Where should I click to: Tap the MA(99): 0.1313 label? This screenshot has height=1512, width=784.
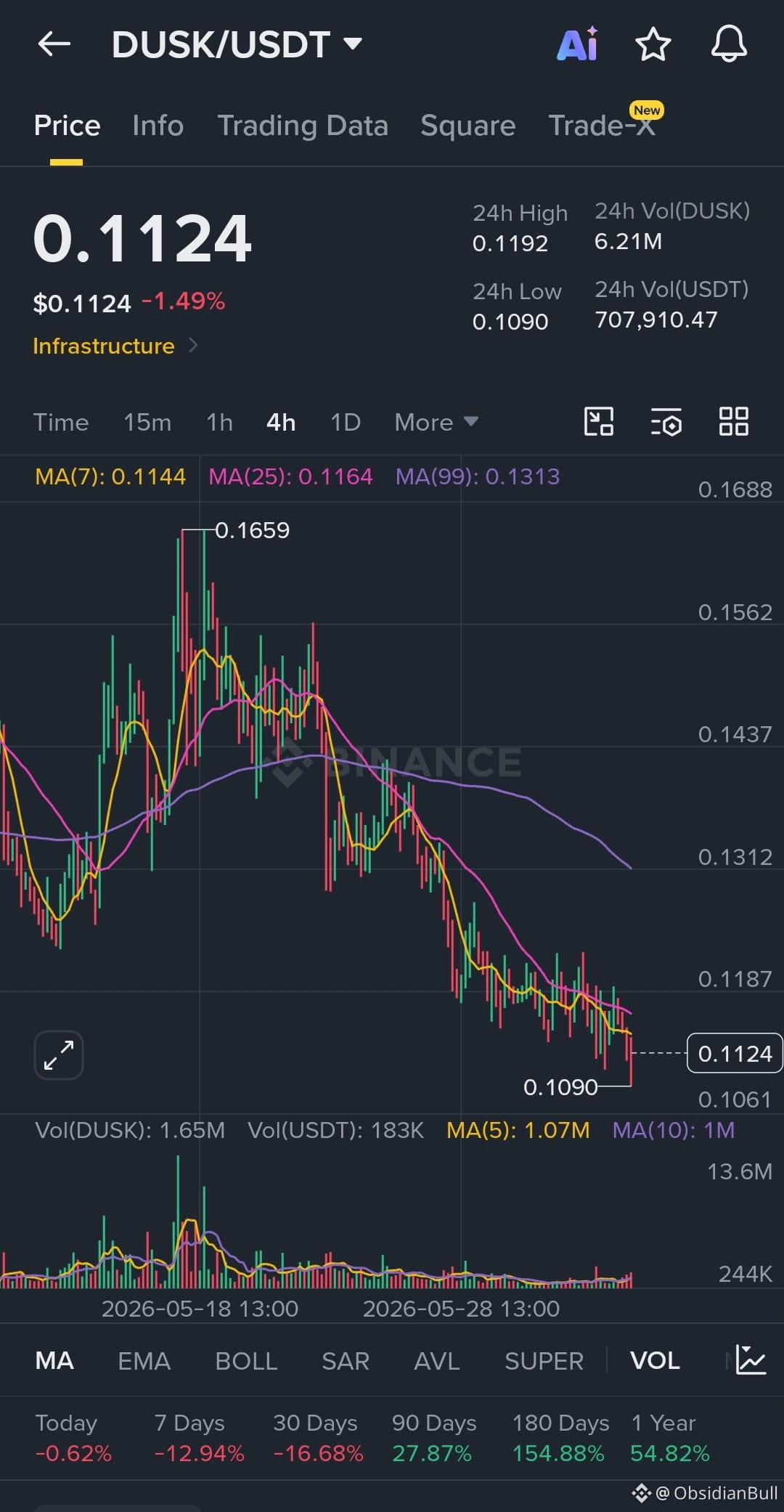pos(478,476)
